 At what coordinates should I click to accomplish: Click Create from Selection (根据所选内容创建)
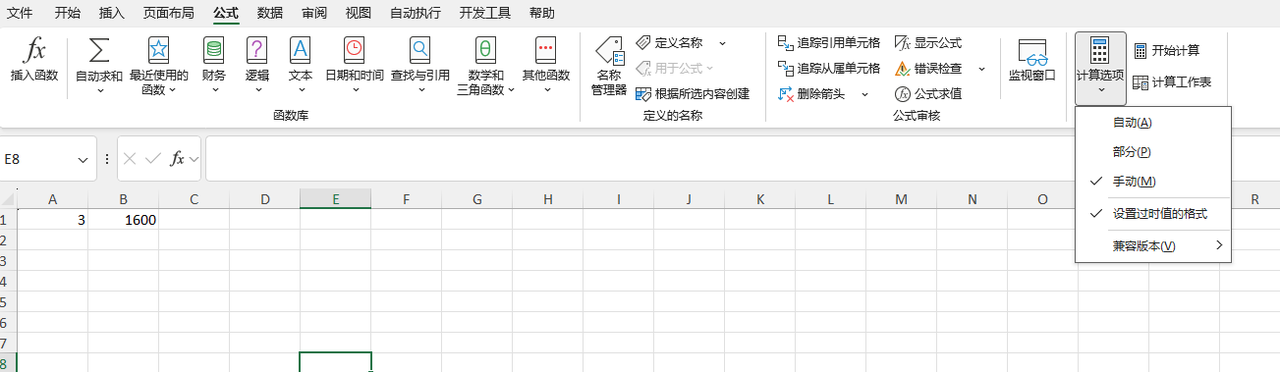pos(692,94)
